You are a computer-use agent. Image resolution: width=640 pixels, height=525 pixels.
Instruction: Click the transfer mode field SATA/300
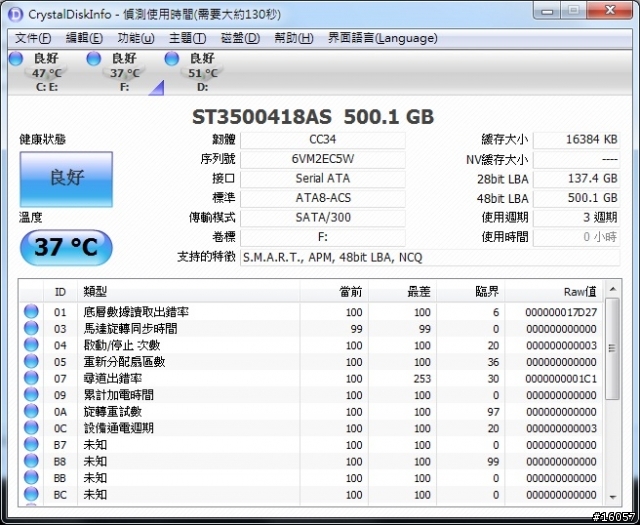322,218
